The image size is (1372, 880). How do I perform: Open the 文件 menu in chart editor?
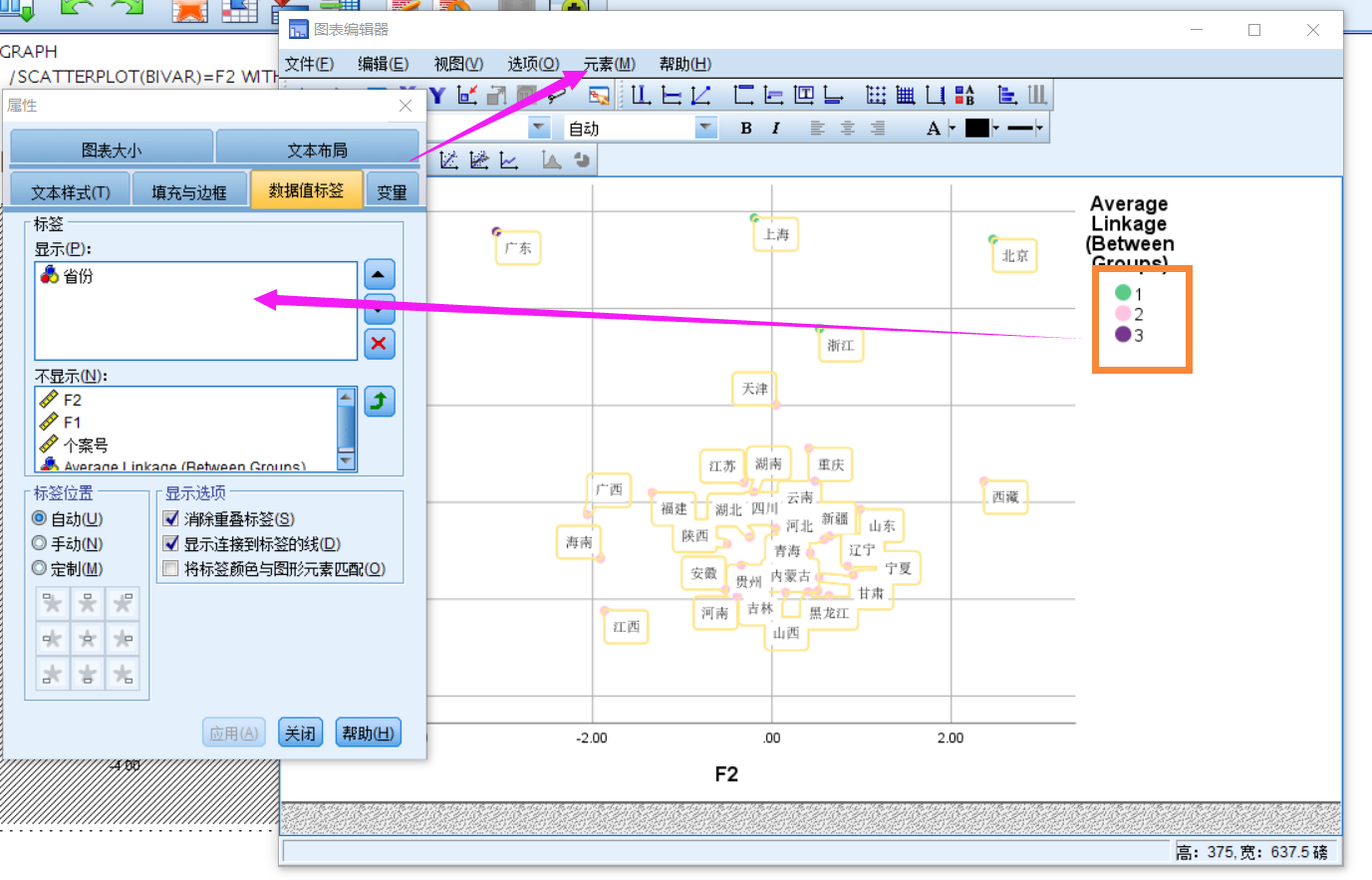point(310,64)
